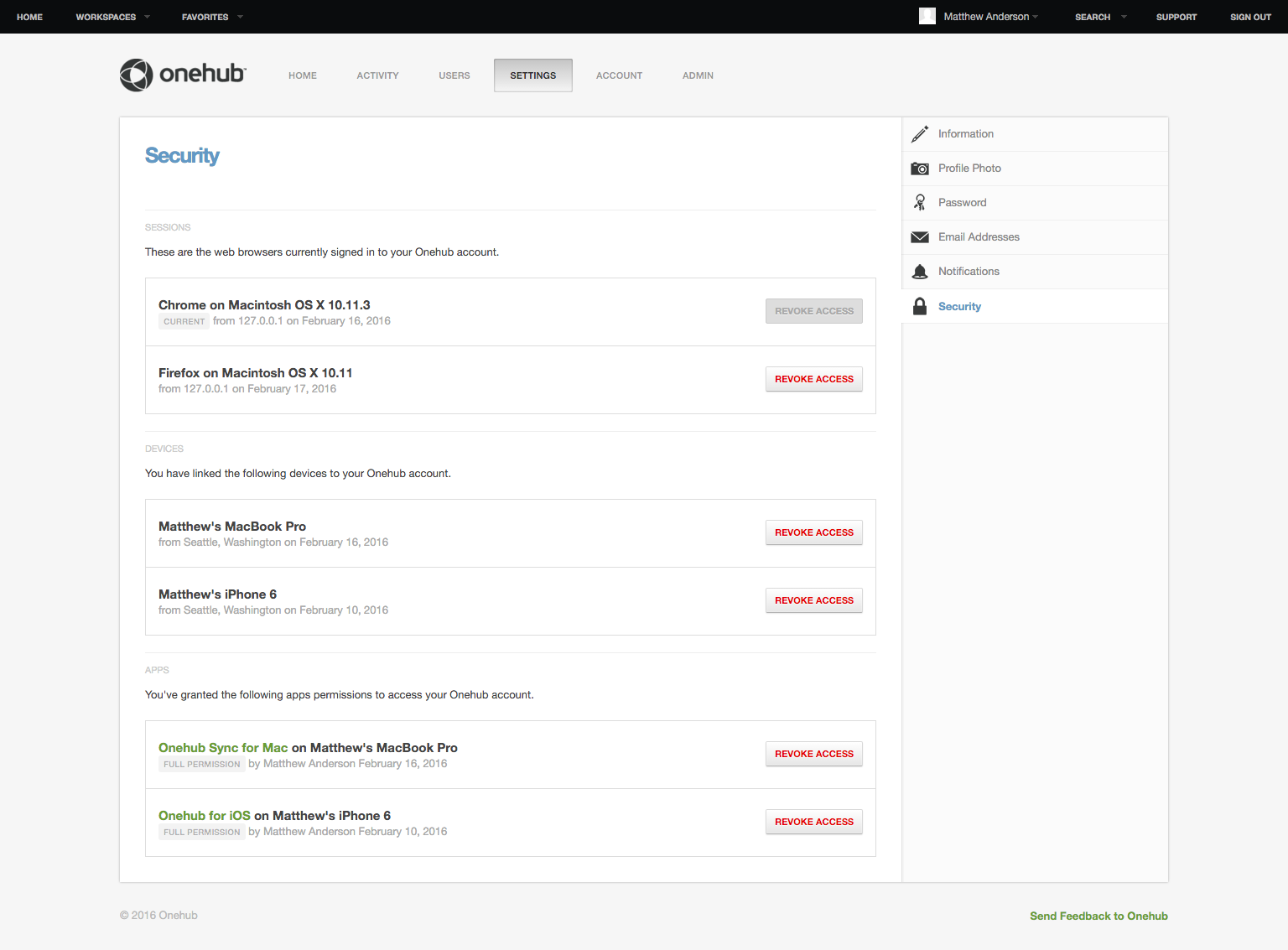The width and height of the screenshot is (1288, 950).
Task: Click 'from 127.0.0.1 on February 17, 2016' text
Action: coord(247,389)
